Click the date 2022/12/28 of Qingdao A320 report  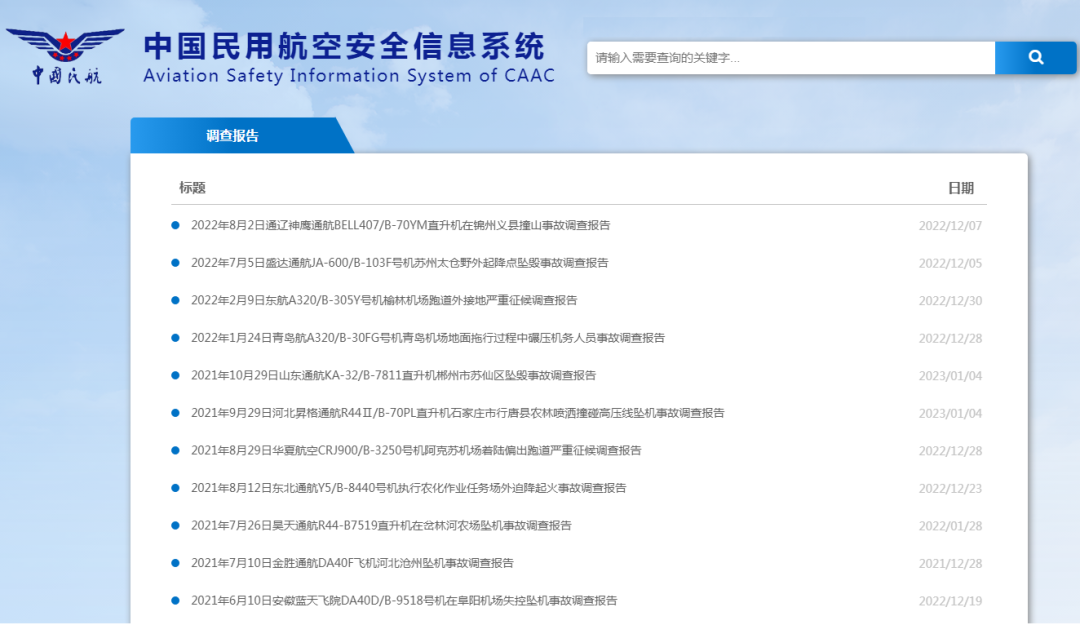pyautogui.click(x=951, y=338)
